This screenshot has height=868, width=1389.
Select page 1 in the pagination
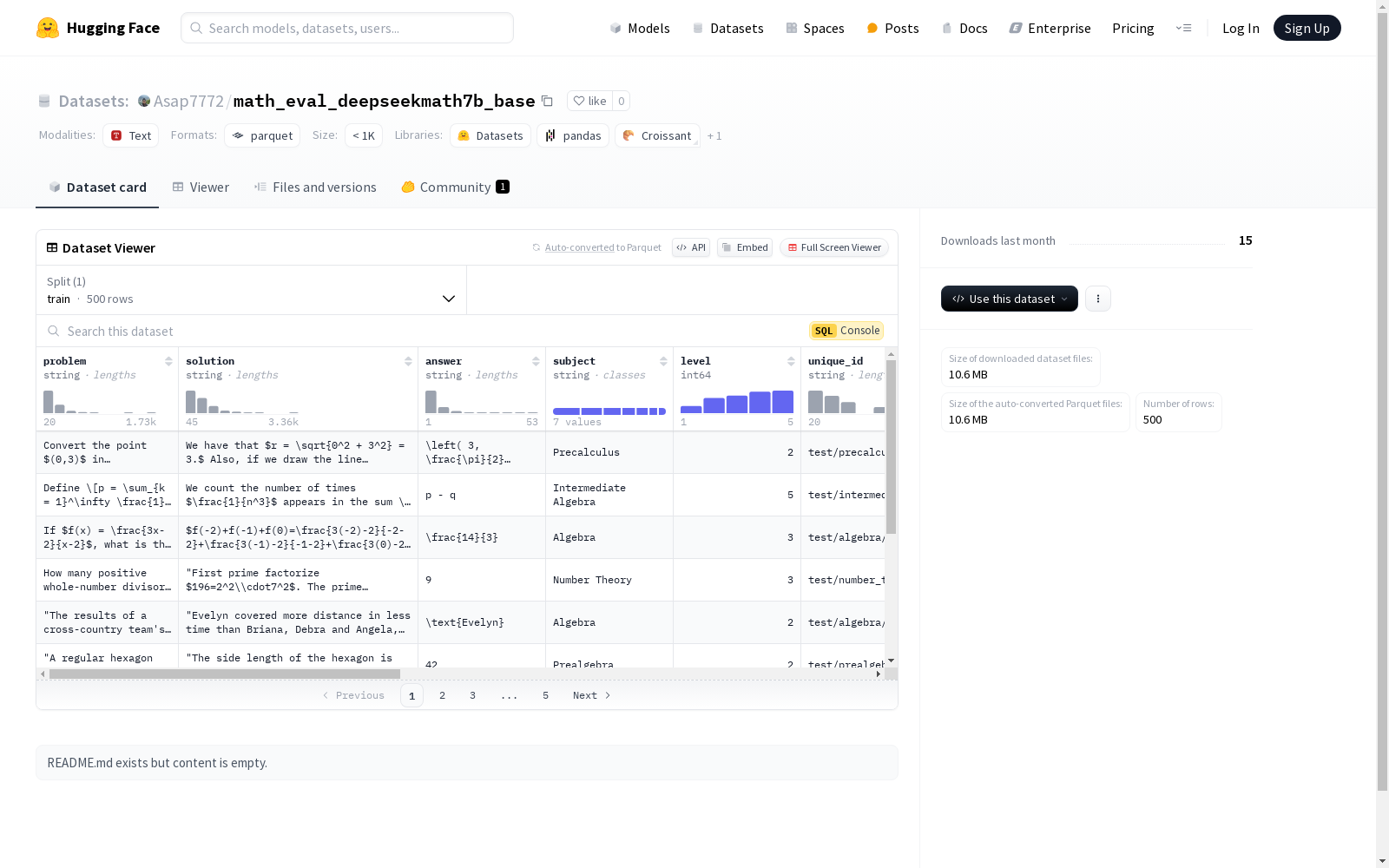pyautogui.click(x=411, y=695)
